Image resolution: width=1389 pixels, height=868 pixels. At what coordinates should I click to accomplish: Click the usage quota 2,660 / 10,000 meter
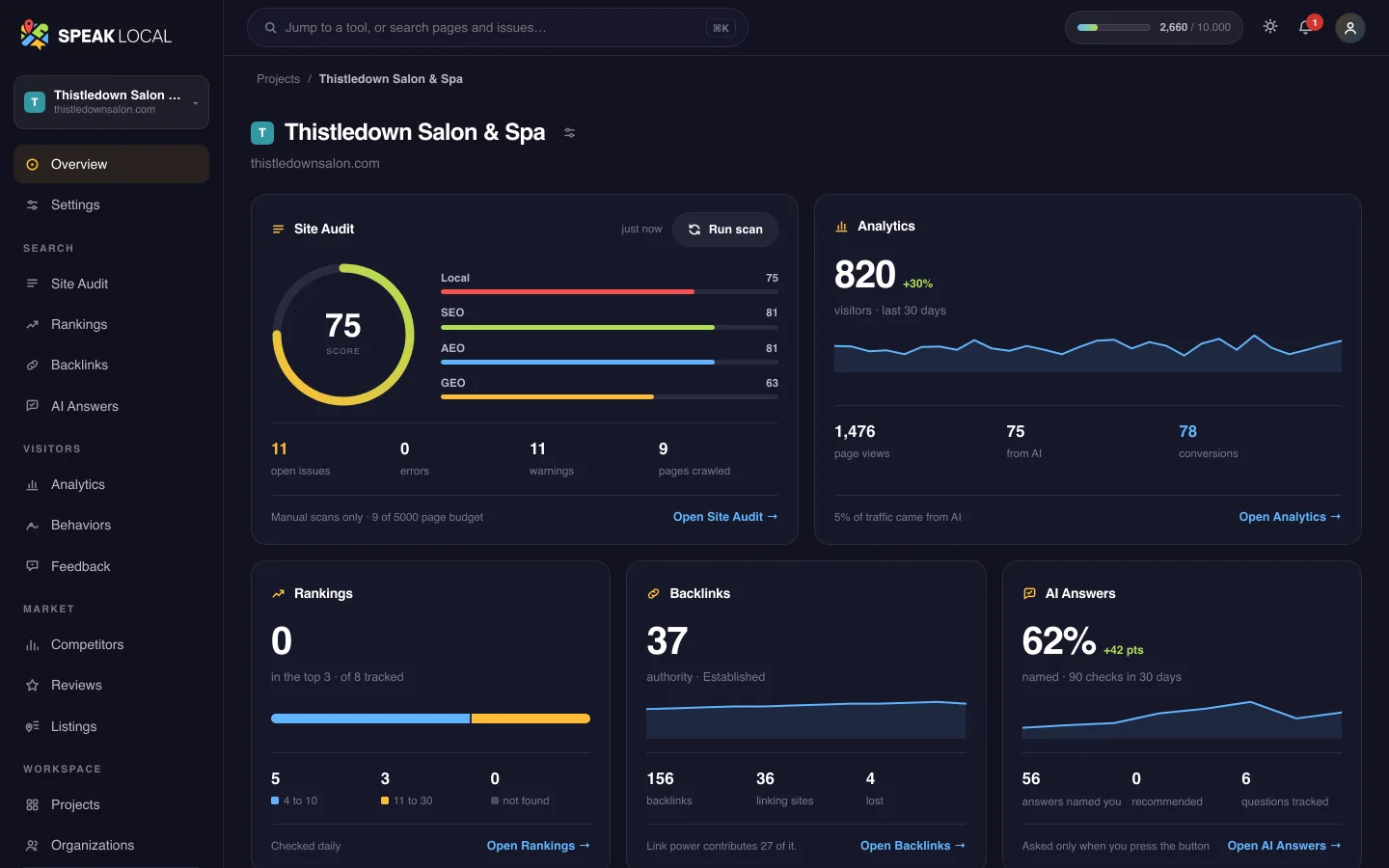tap(1154, 27)
